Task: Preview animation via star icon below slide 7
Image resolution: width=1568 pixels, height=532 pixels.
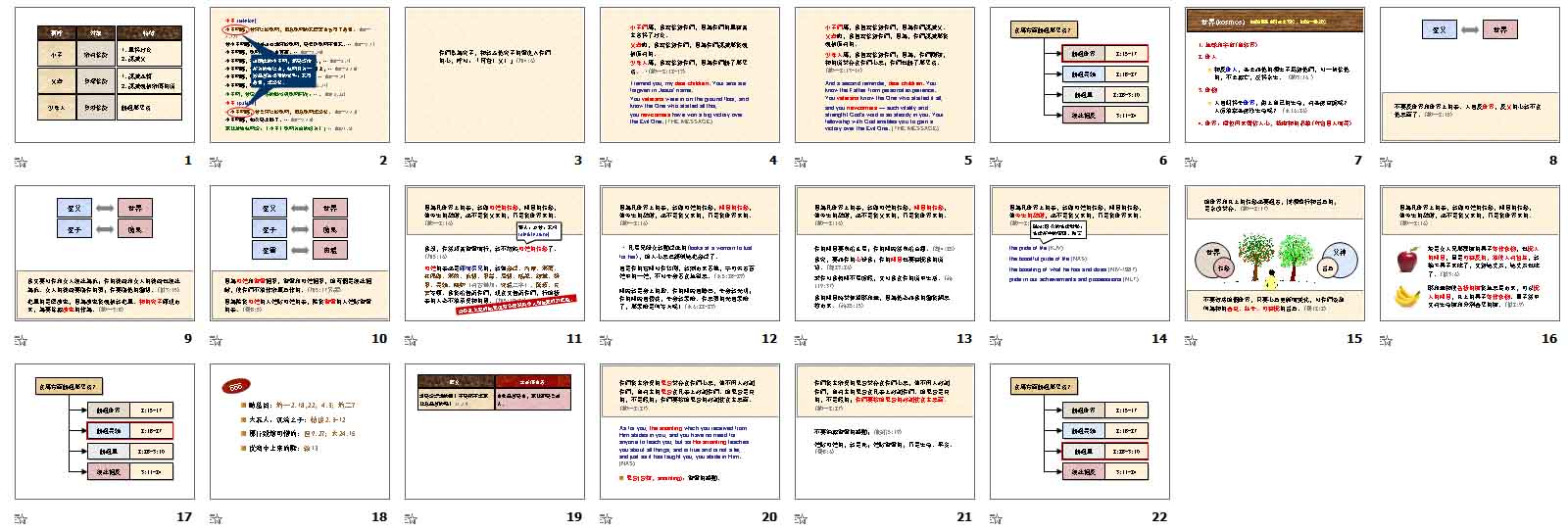Action: point(1192,163)
